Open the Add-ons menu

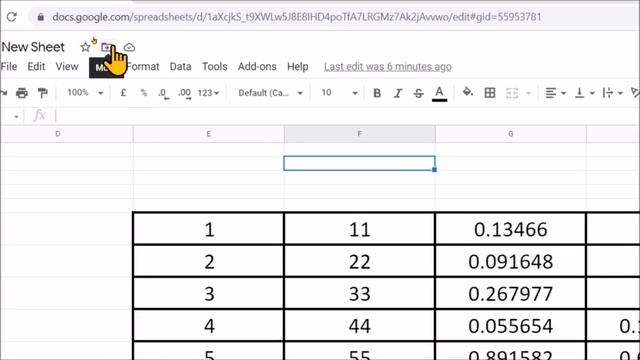[x=257, y=67]
